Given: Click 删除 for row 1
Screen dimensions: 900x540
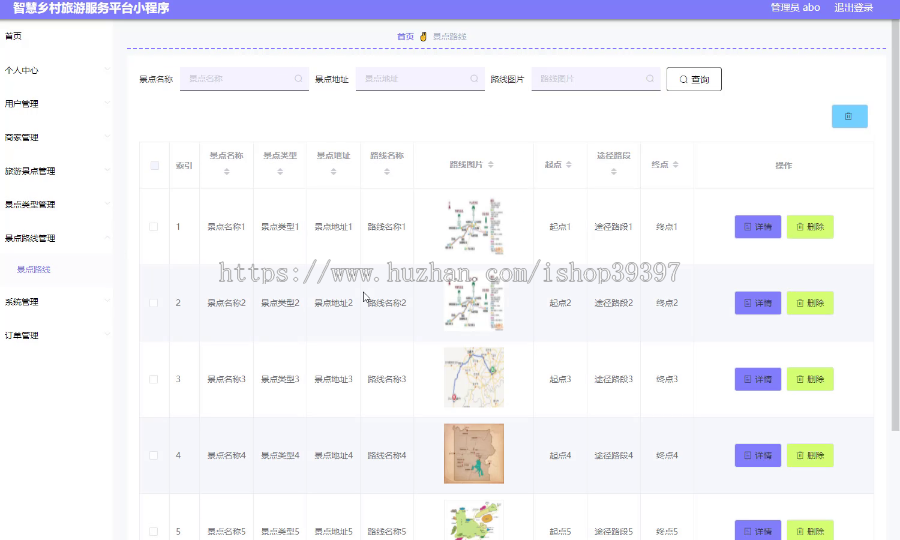Looking at the screenshot, I should 810,227.
